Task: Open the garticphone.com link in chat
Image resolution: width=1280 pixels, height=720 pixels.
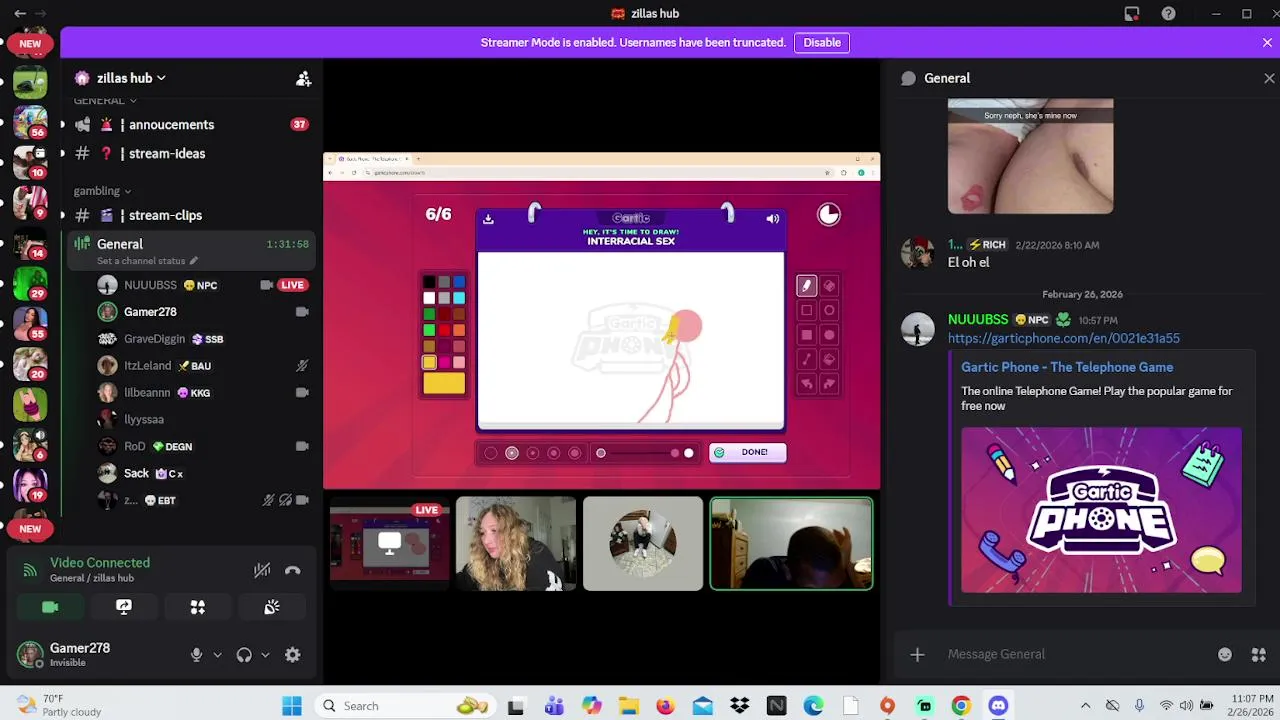Action: click(1063, 338)
